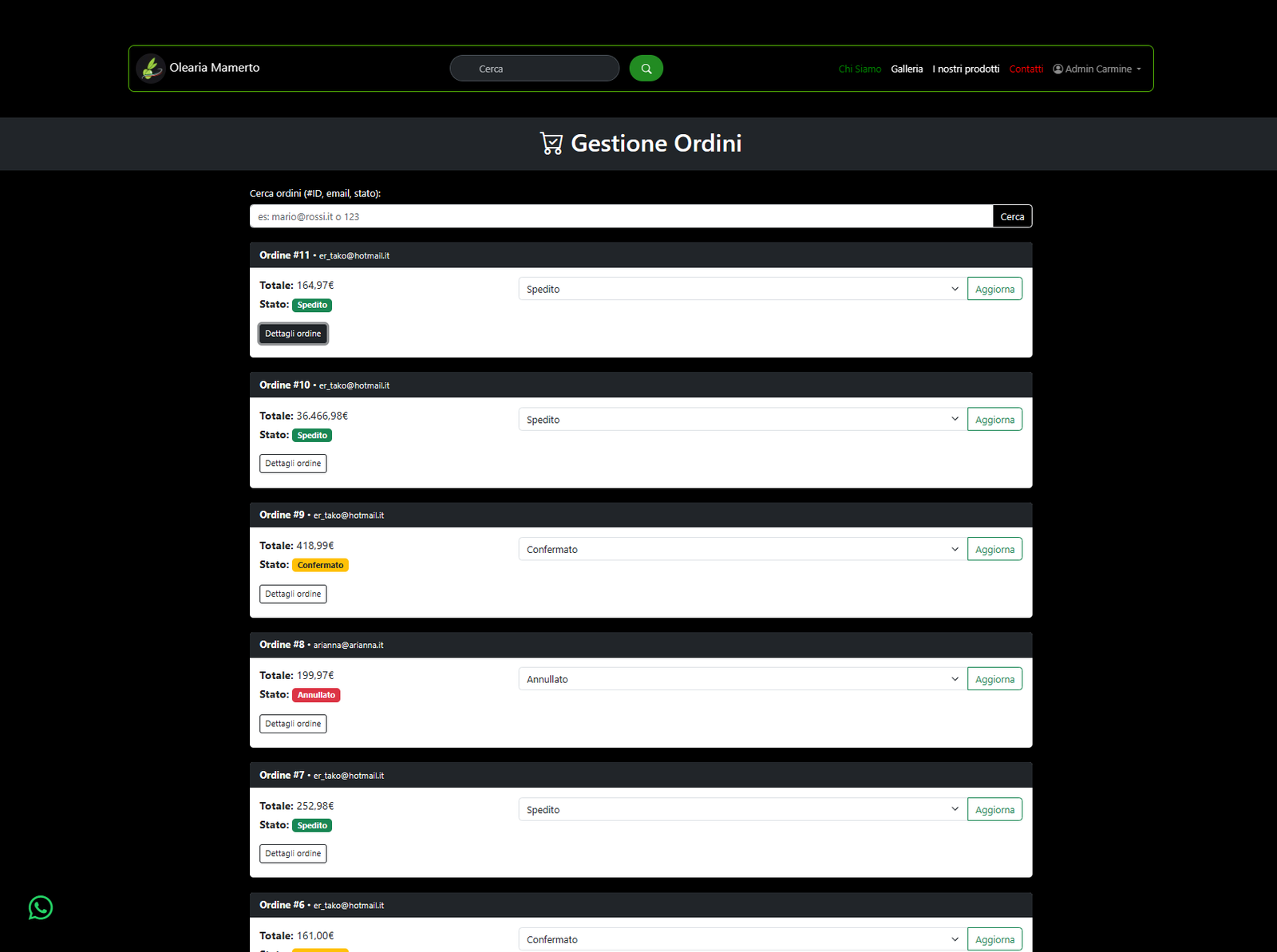This screenshot has width=1277, height=952.
Task: Click the Olearia Mamerto olive logo
Action: click(151, 68)
